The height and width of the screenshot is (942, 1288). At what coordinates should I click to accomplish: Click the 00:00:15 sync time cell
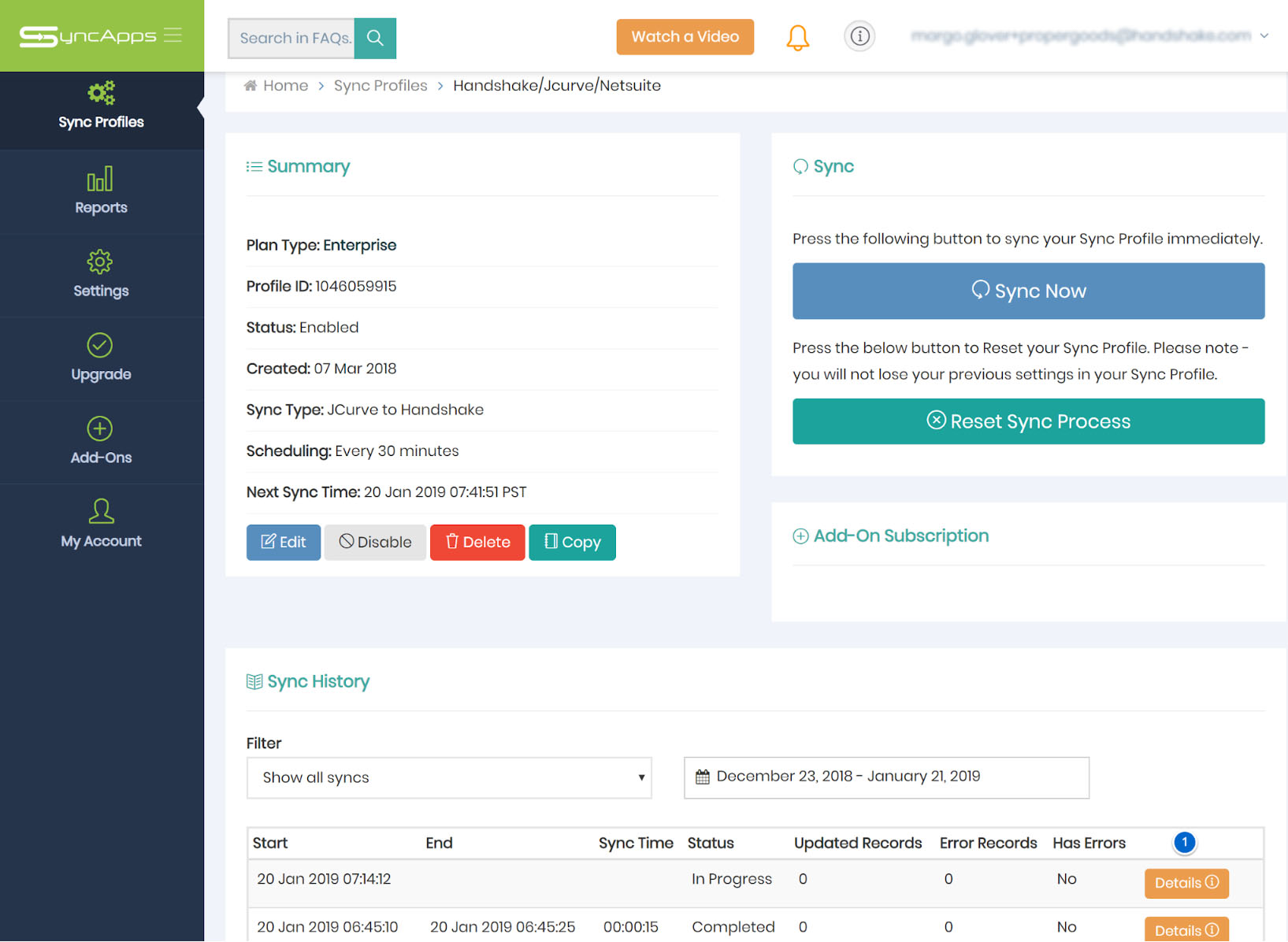click(631, 927)
